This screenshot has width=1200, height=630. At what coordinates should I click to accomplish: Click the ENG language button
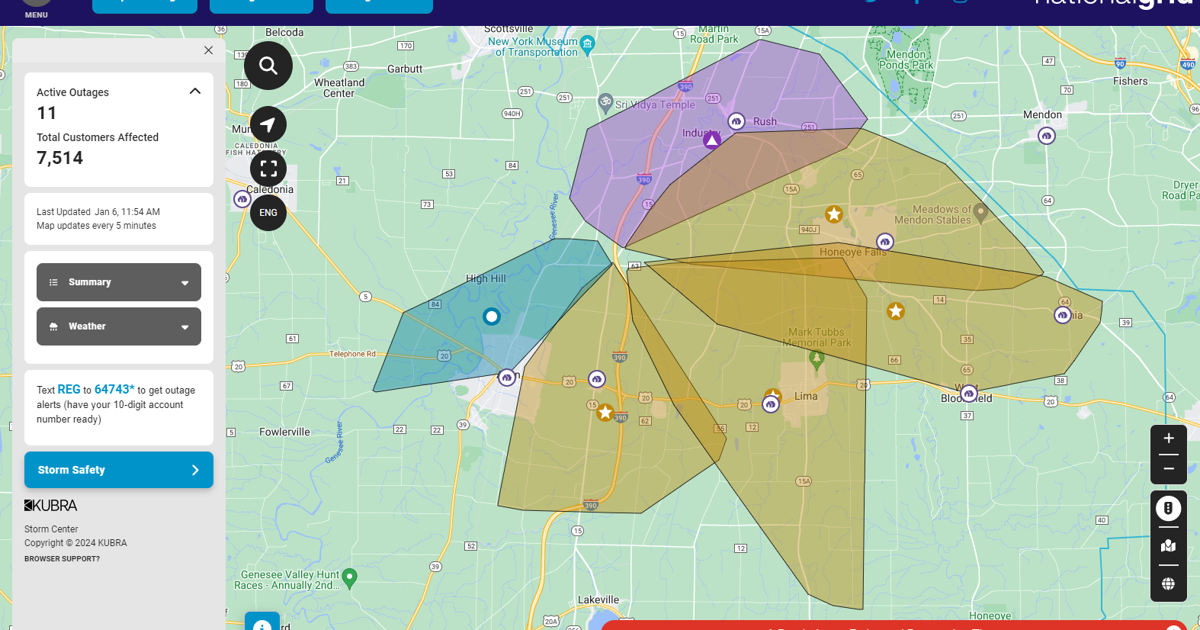pos(268,213)
